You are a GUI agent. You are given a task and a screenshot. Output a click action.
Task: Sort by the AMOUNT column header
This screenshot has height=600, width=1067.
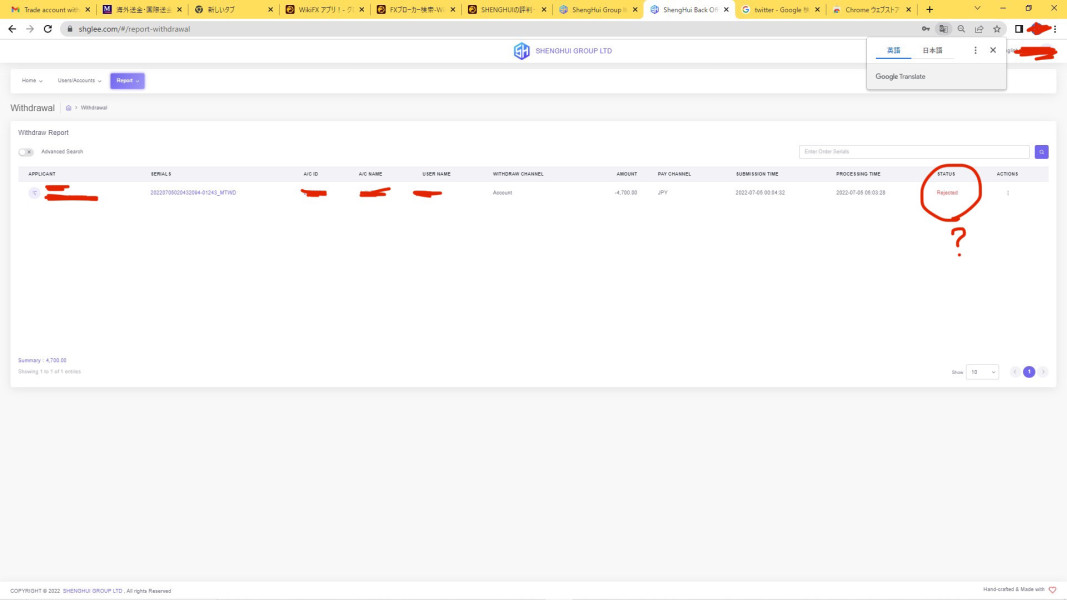point(627,174)
